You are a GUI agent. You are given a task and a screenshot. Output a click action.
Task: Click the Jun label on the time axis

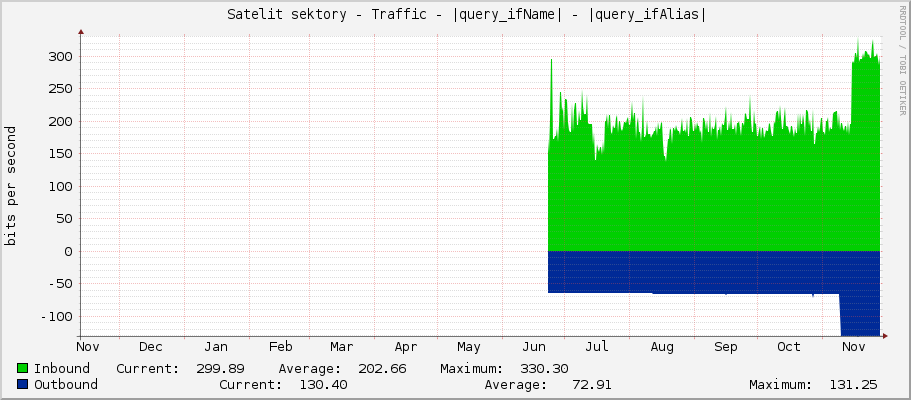tap(533, 347)
